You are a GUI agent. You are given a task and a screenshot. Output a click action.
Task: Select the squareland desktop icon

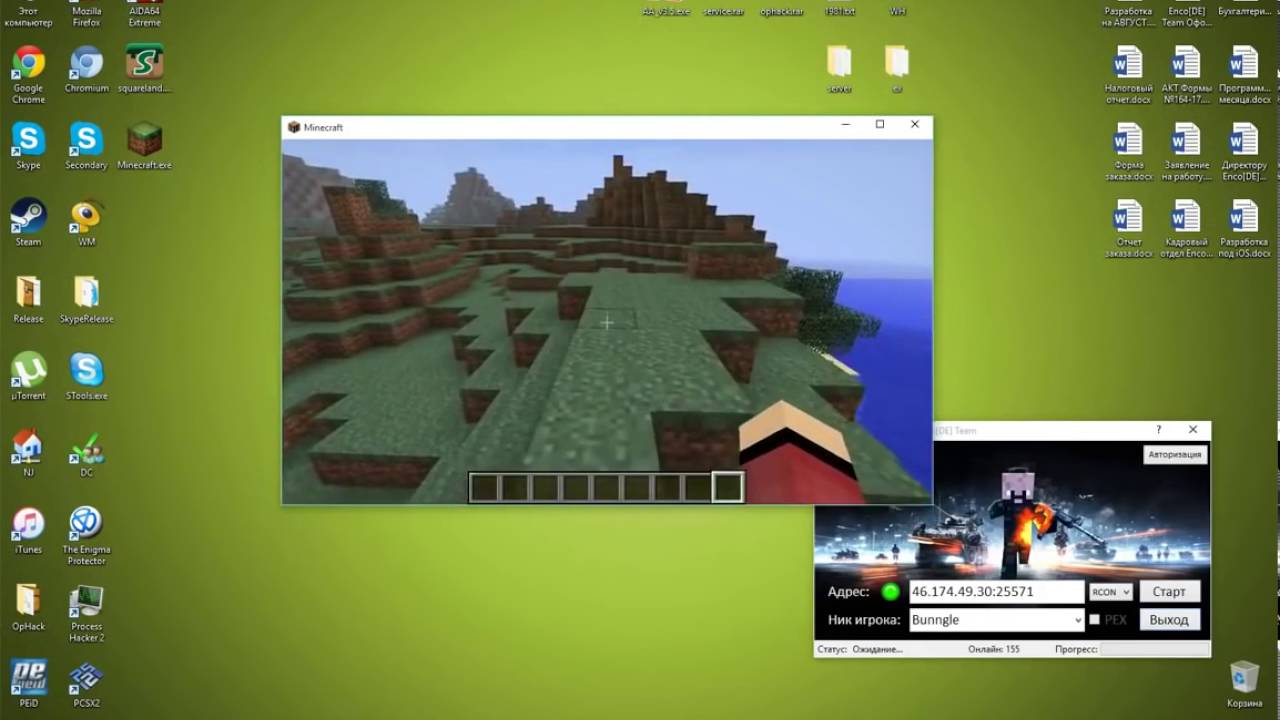144,70
